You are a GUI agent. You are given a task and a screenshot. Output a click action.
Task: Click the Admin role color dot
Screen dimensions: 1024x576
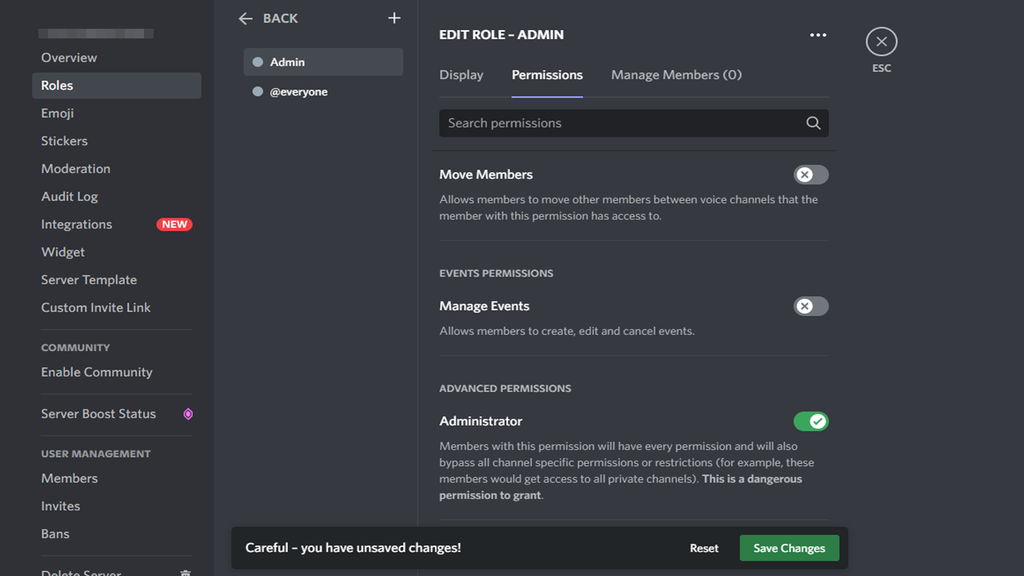coord(260,62)
